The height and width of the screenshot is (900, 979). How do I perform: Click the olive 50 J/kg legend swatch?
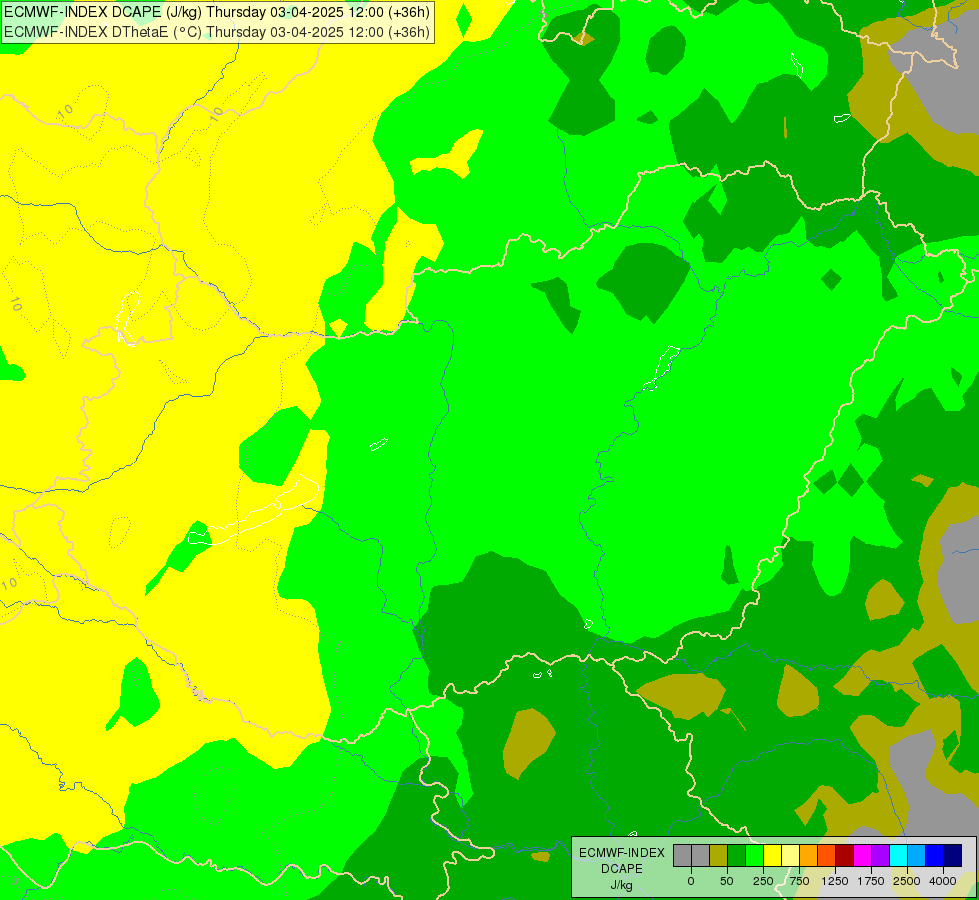point(719,856)
